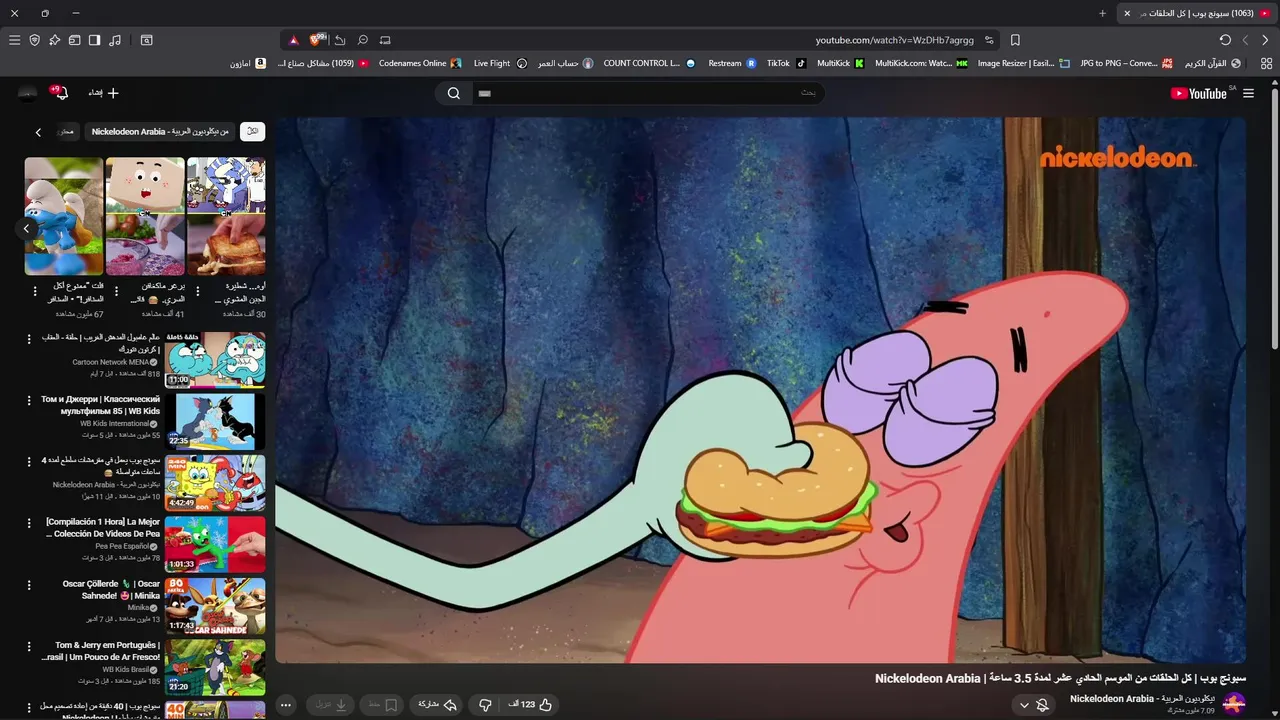Click the YouTube search input field
Image resolution: width=1280 pixels, height=720 pixels.
pyautogui.click(x=650, y=93)
